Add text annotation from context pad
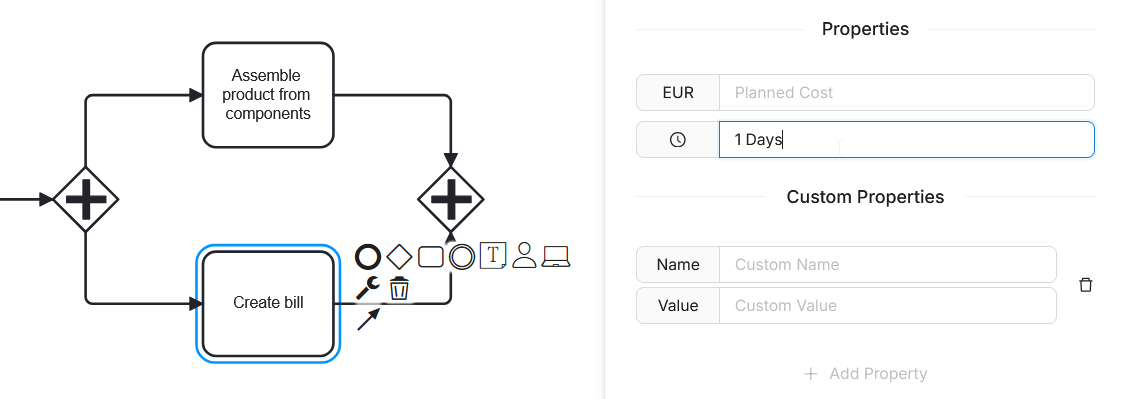 [x=493, y=256]
